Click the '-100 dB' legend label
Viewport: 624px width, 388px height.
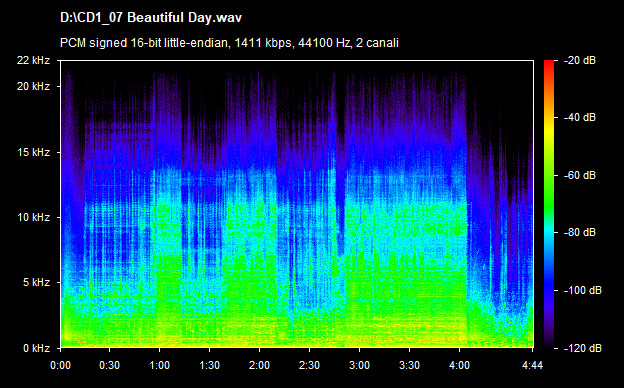pyautogui.click(x=583, y=290)
